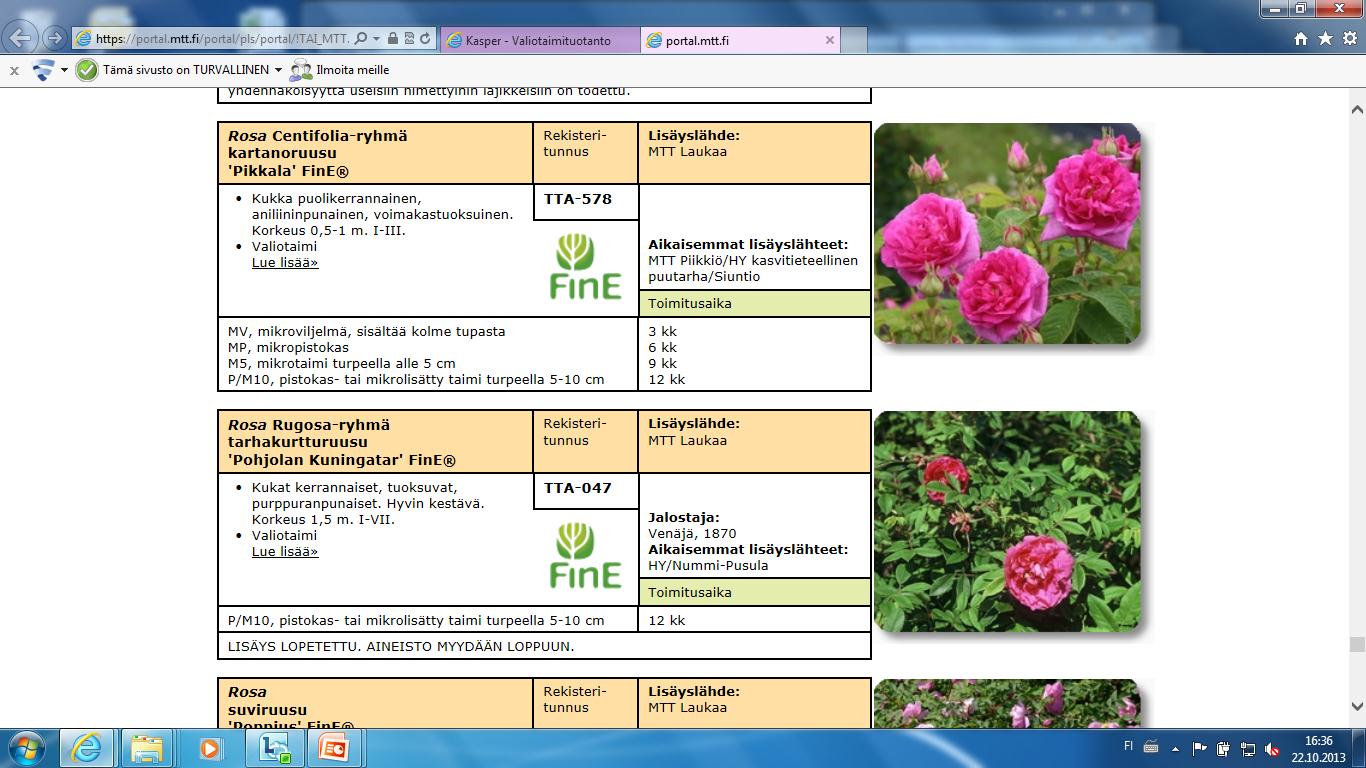Viewport: 1366px width, 768px height.
Task: Open the Windows Start button
Action: click(x=26, y=748)
